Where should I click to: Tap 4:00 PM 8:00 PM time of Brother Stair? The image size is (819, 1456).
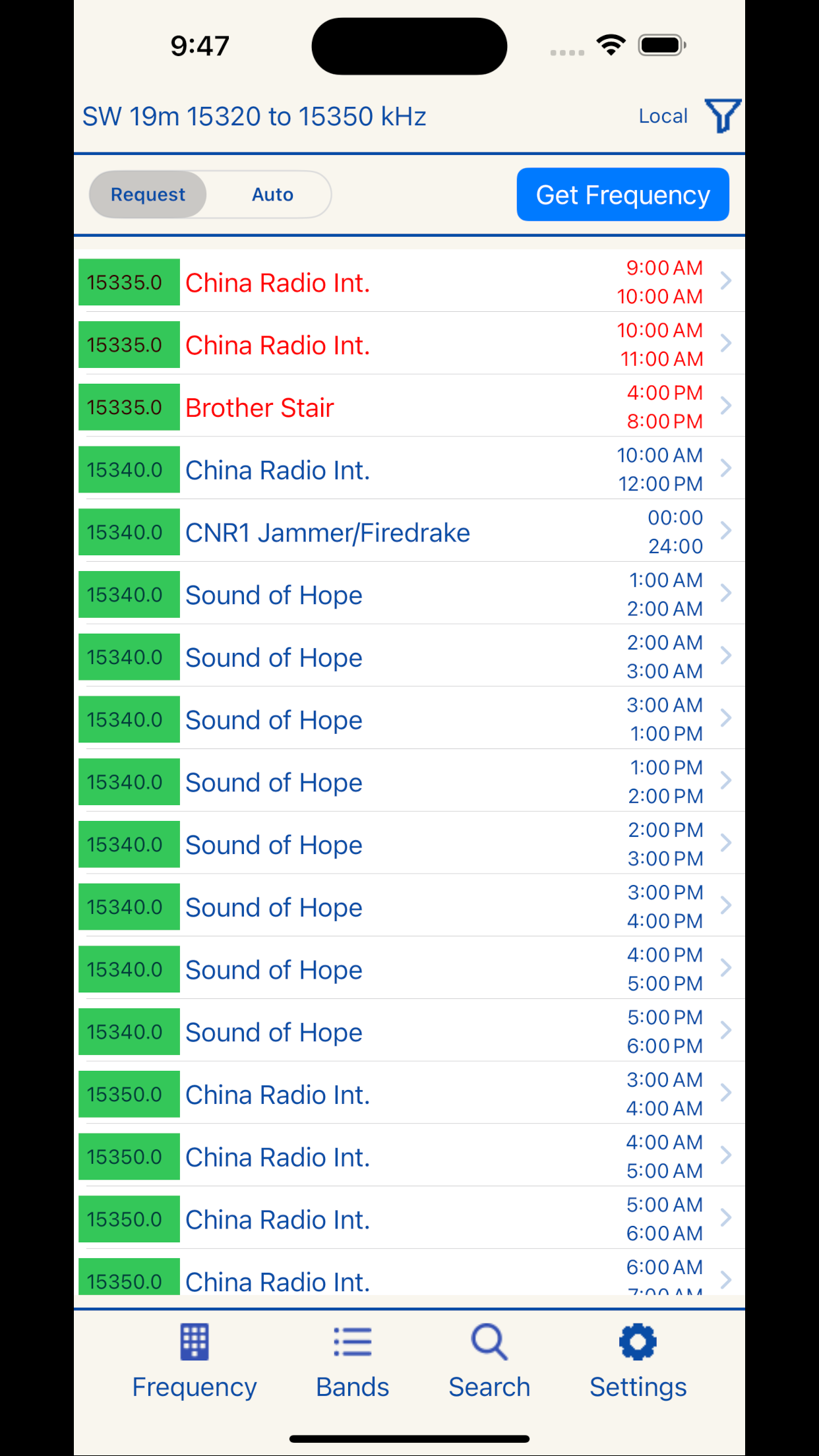(665, 407)
